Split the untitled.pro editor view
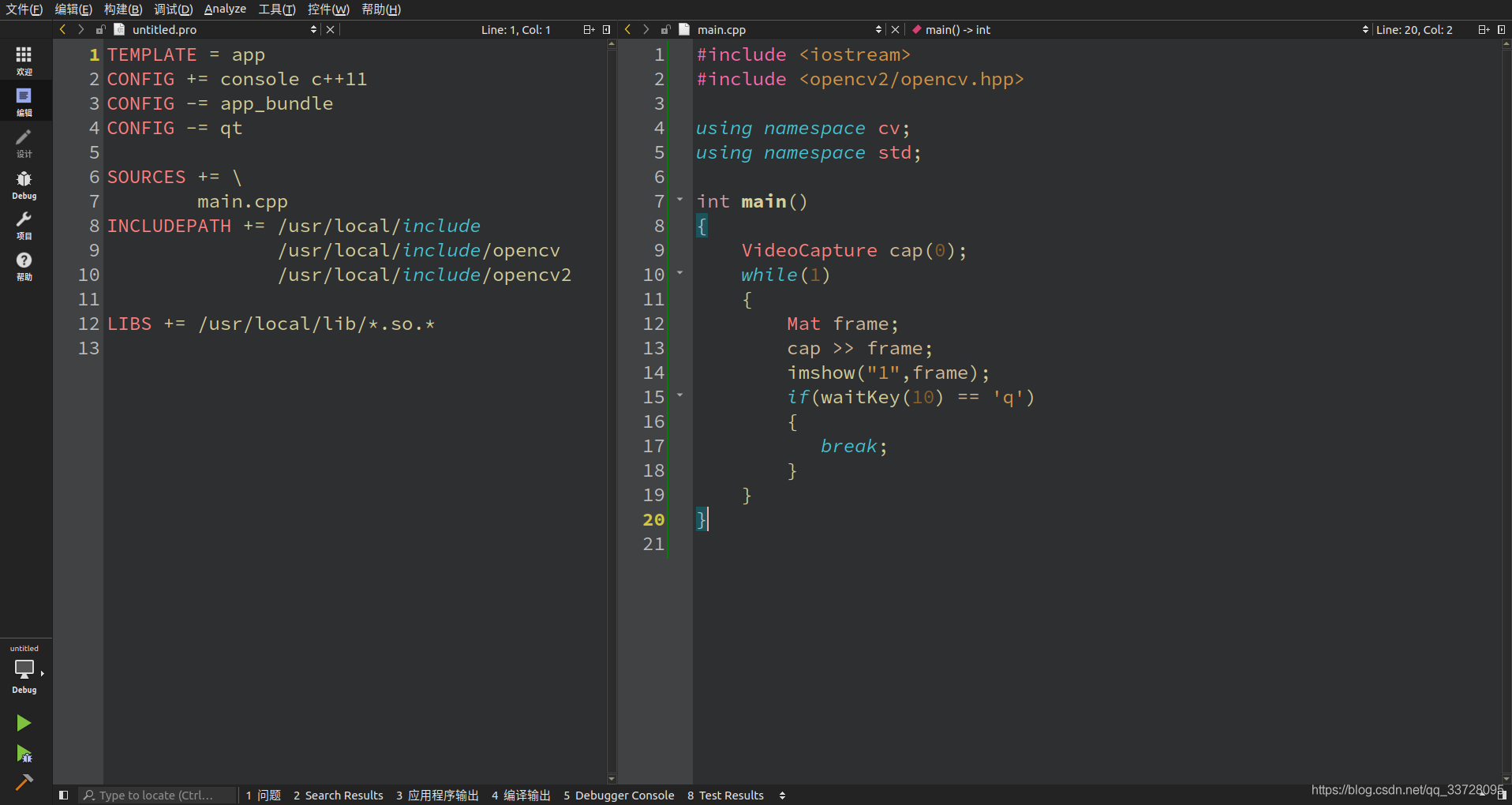 click(589, 29)
